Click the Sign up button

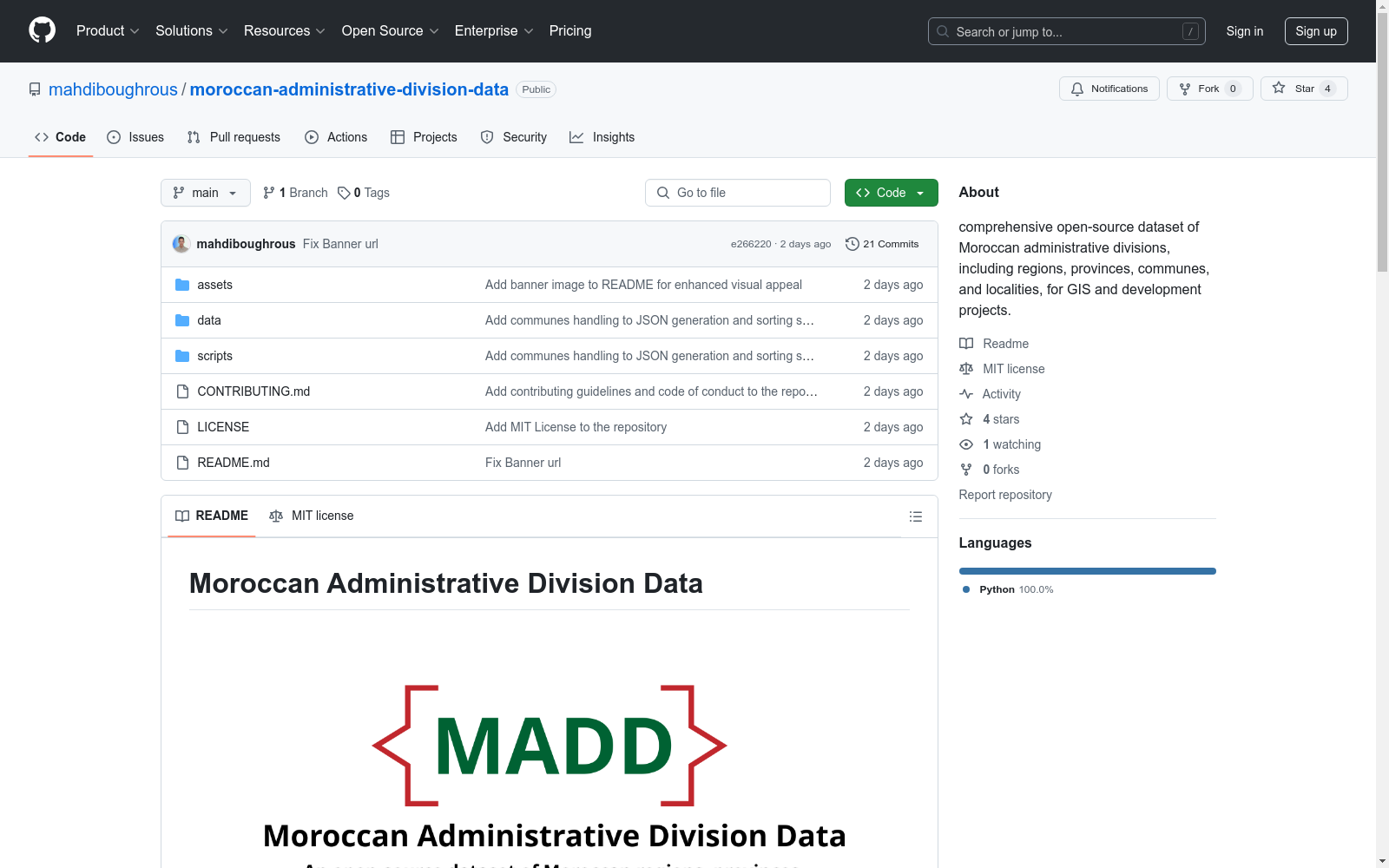(x=1316, y=31)
